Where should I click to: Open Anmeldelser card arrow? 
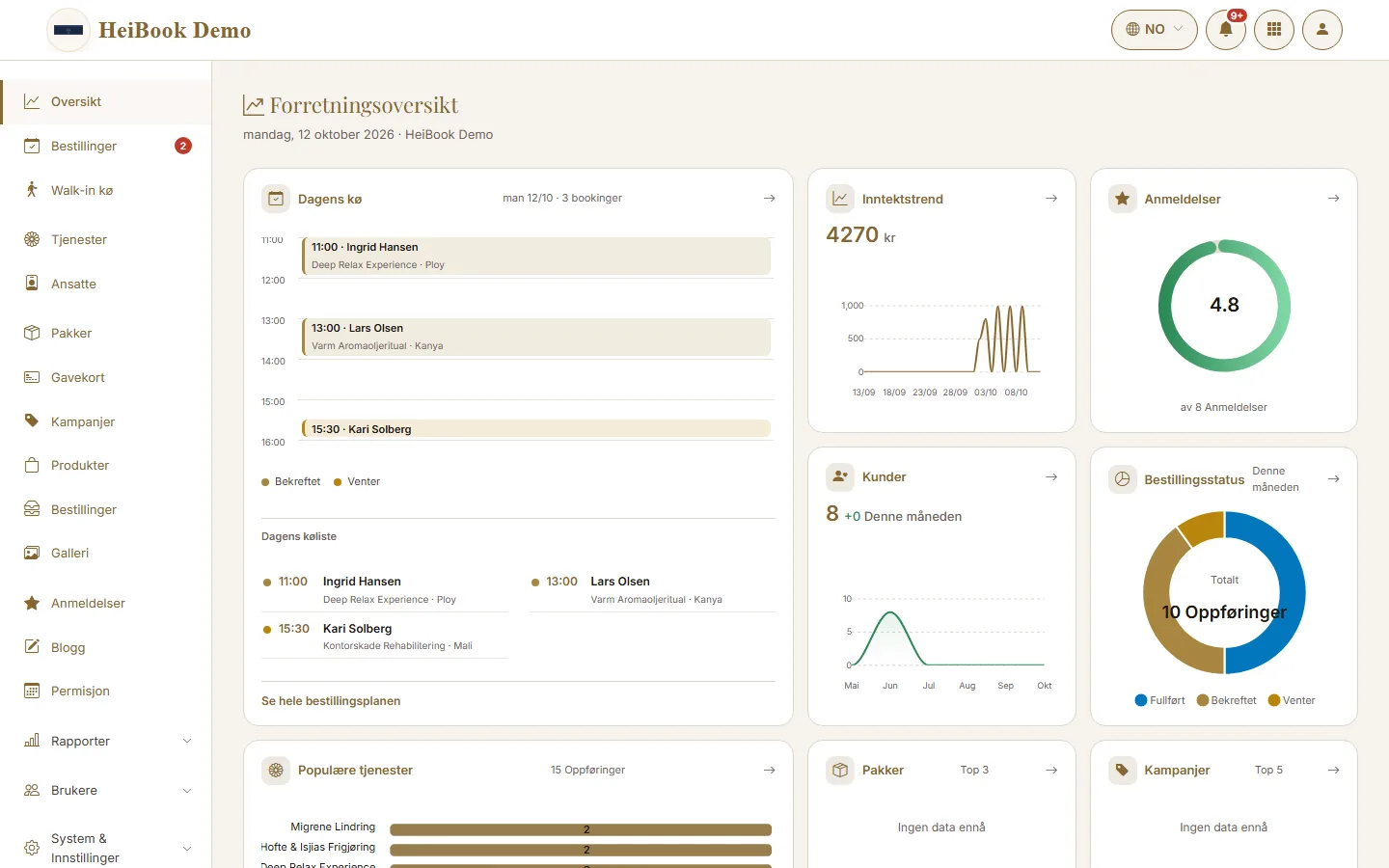(1334, 199)
